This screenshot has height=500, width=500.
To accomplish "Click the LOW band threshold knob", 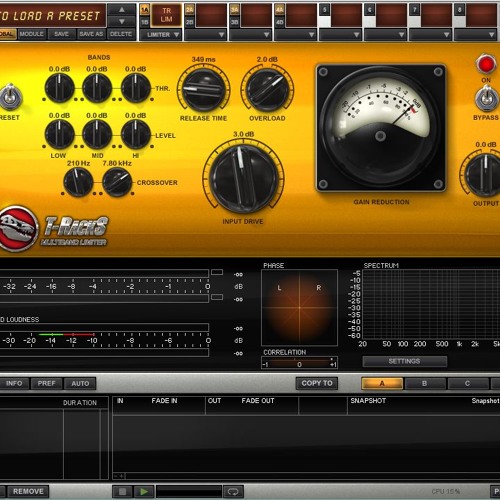I will (59, 88).
